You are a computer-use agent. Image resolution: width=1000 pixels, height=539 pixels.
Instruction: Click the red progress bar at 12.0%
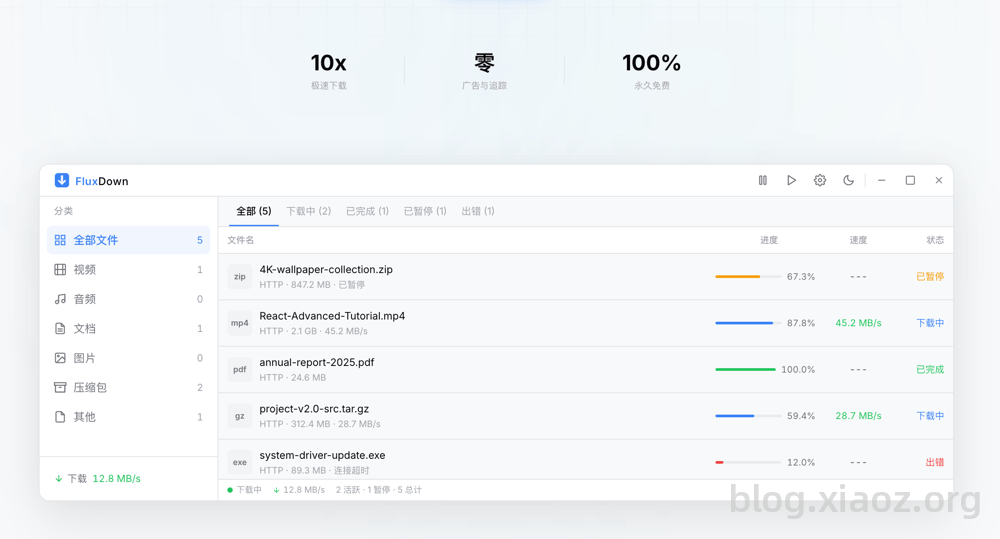[x=747, y=462]
